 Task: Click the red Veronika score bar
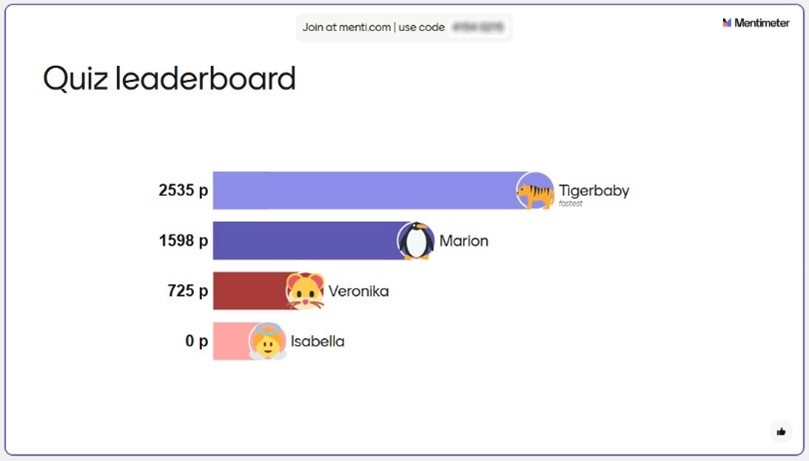pos(259,291)
